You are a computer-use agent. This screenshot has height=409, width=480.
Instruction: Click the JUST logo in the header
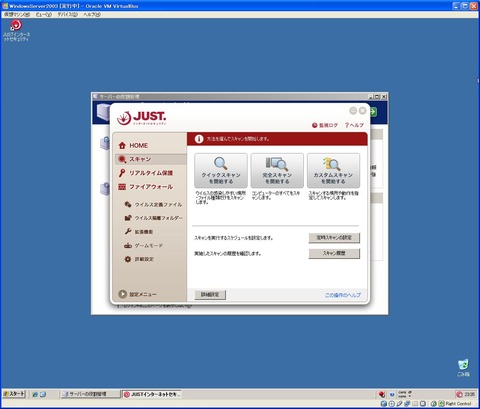(x=141, y=117)
